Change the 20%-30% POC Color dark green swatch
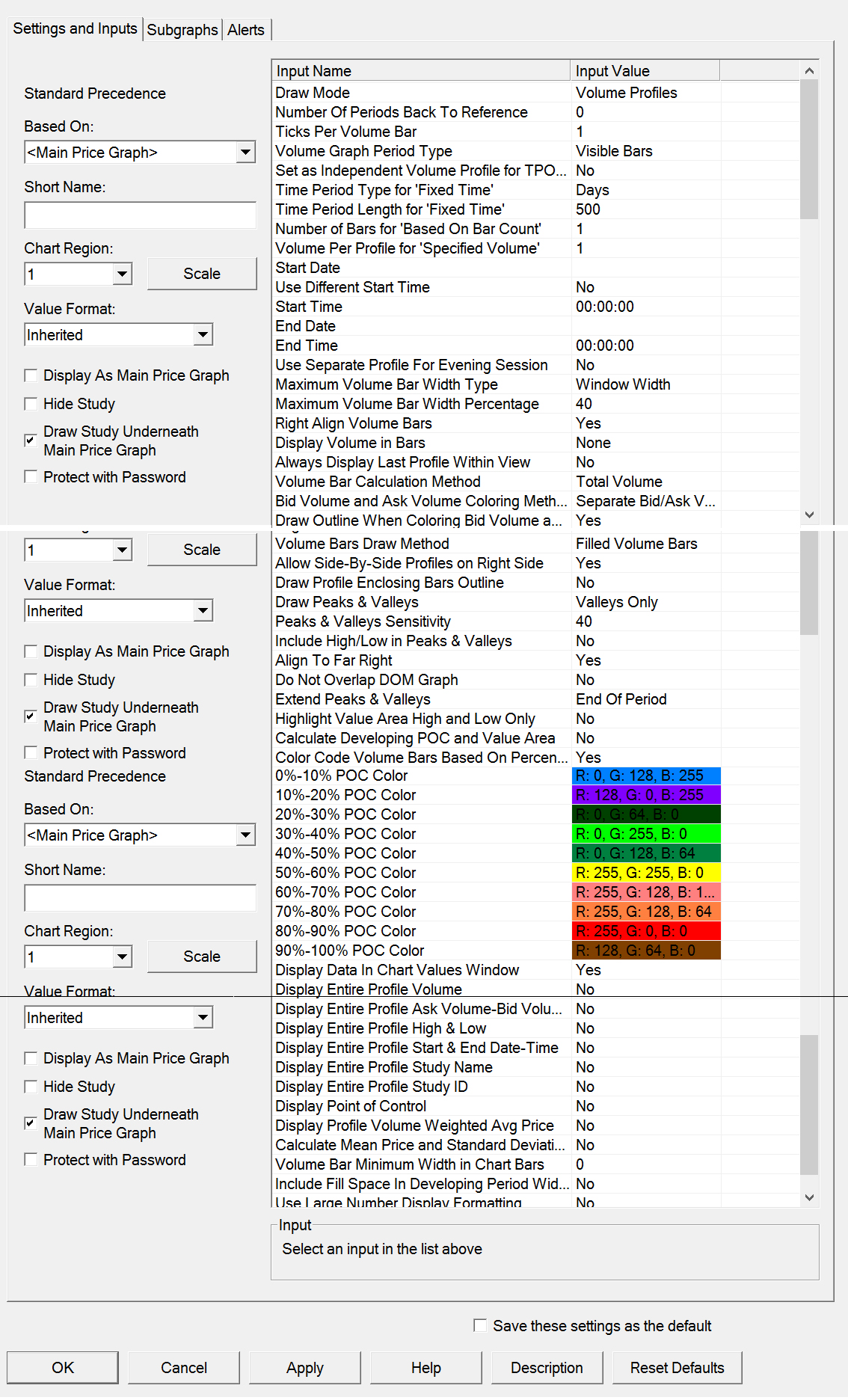 pyautogui.click(x=646, y=814)
